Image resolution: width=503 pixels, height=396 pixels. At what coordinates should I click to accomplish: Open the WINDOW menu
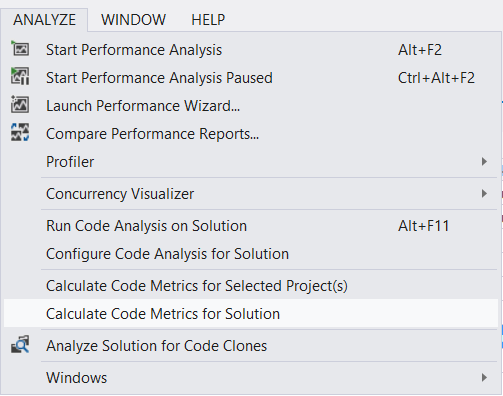coord(133,20)
